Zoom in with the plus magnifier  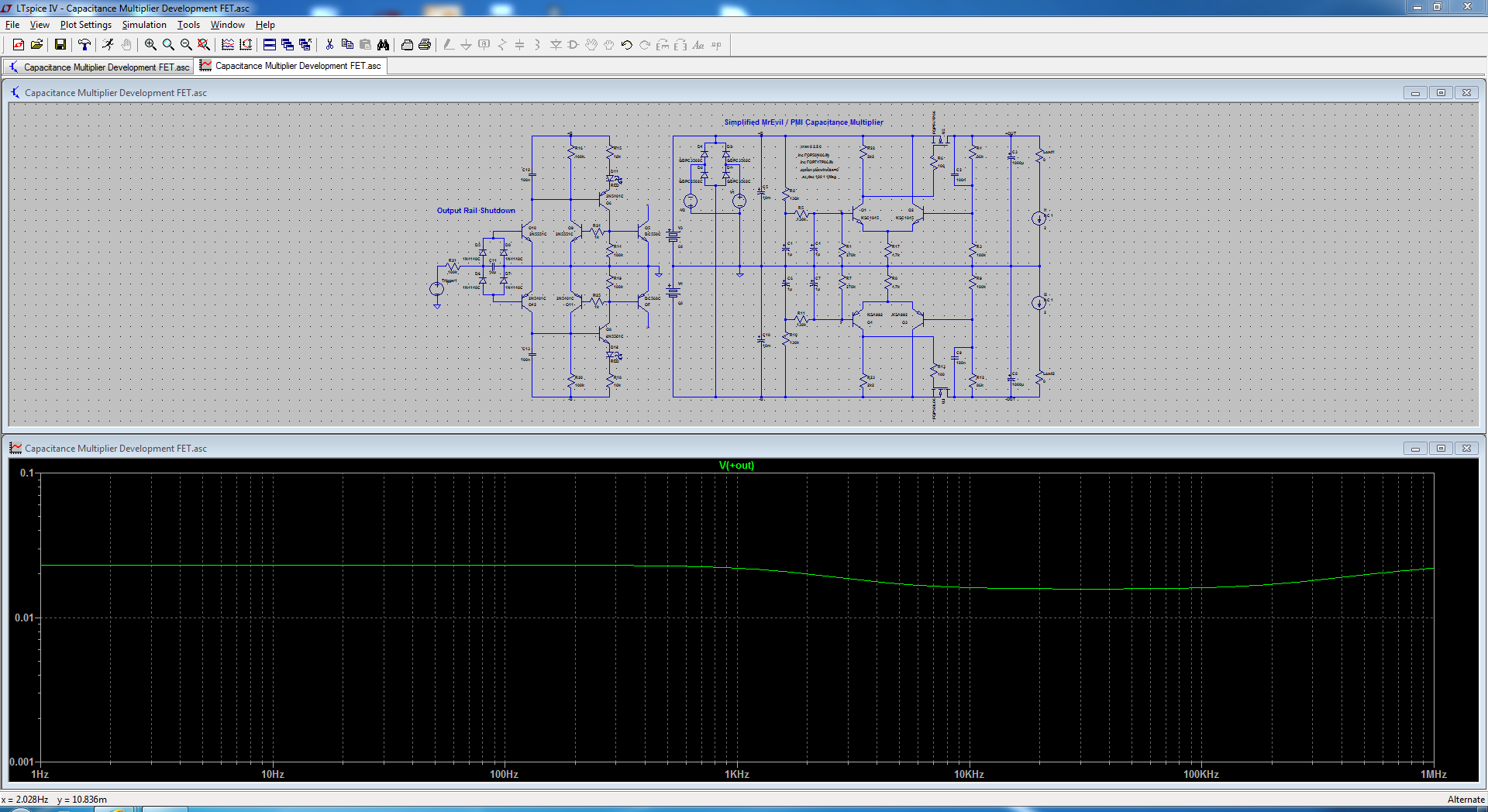[150, 45]
